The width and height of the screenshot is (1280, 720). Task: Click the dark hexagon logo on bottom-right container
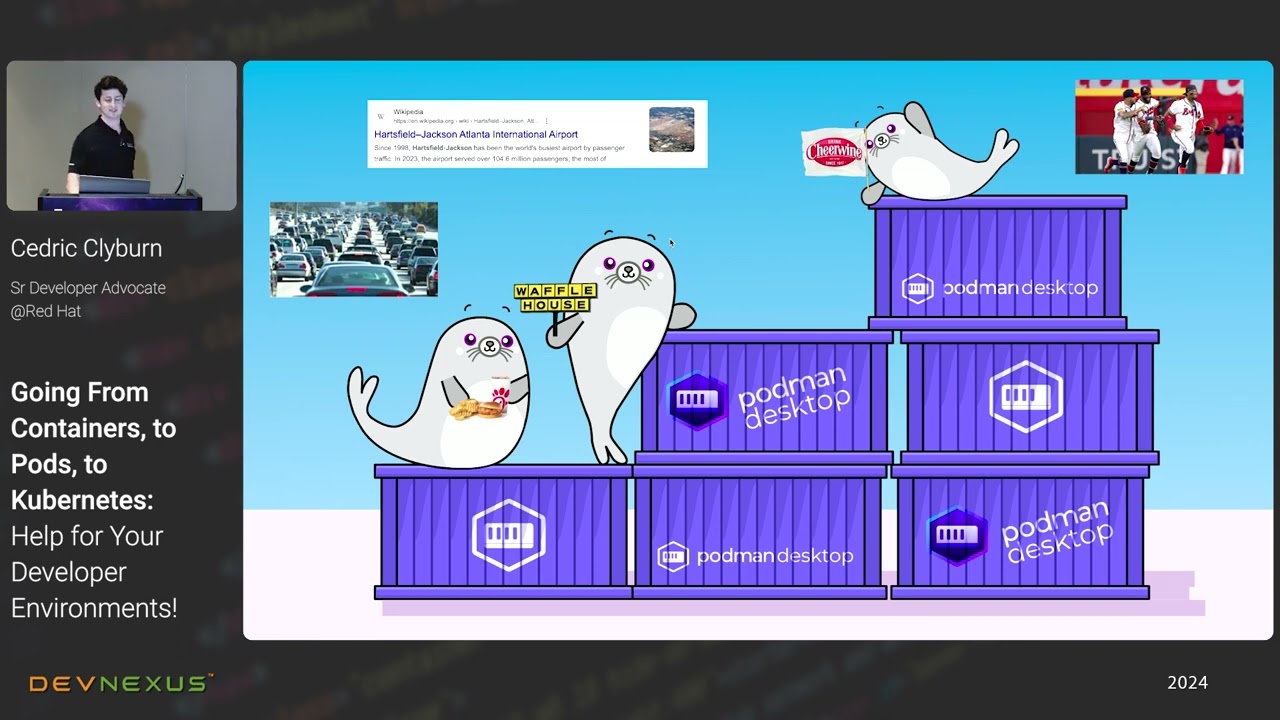point(958,536)
